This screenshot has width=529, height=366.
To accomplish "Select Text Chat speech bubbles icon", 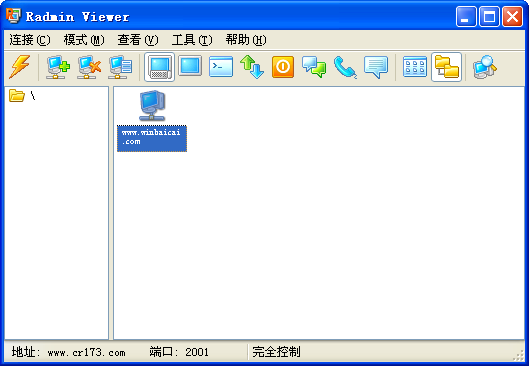I will click(314, 66).
